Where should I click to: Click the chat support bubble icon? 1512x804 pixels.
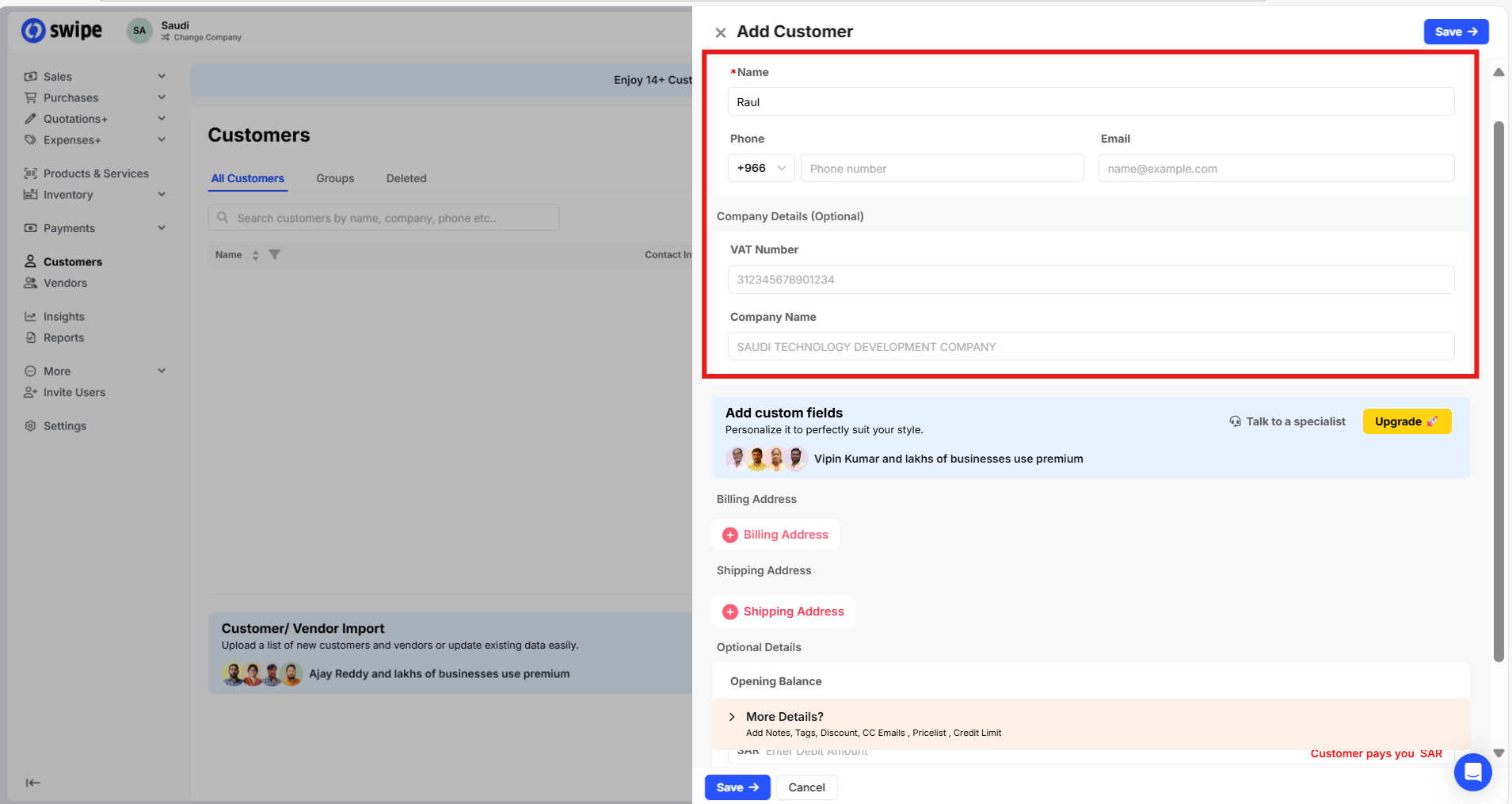(x=1472, y=772)
